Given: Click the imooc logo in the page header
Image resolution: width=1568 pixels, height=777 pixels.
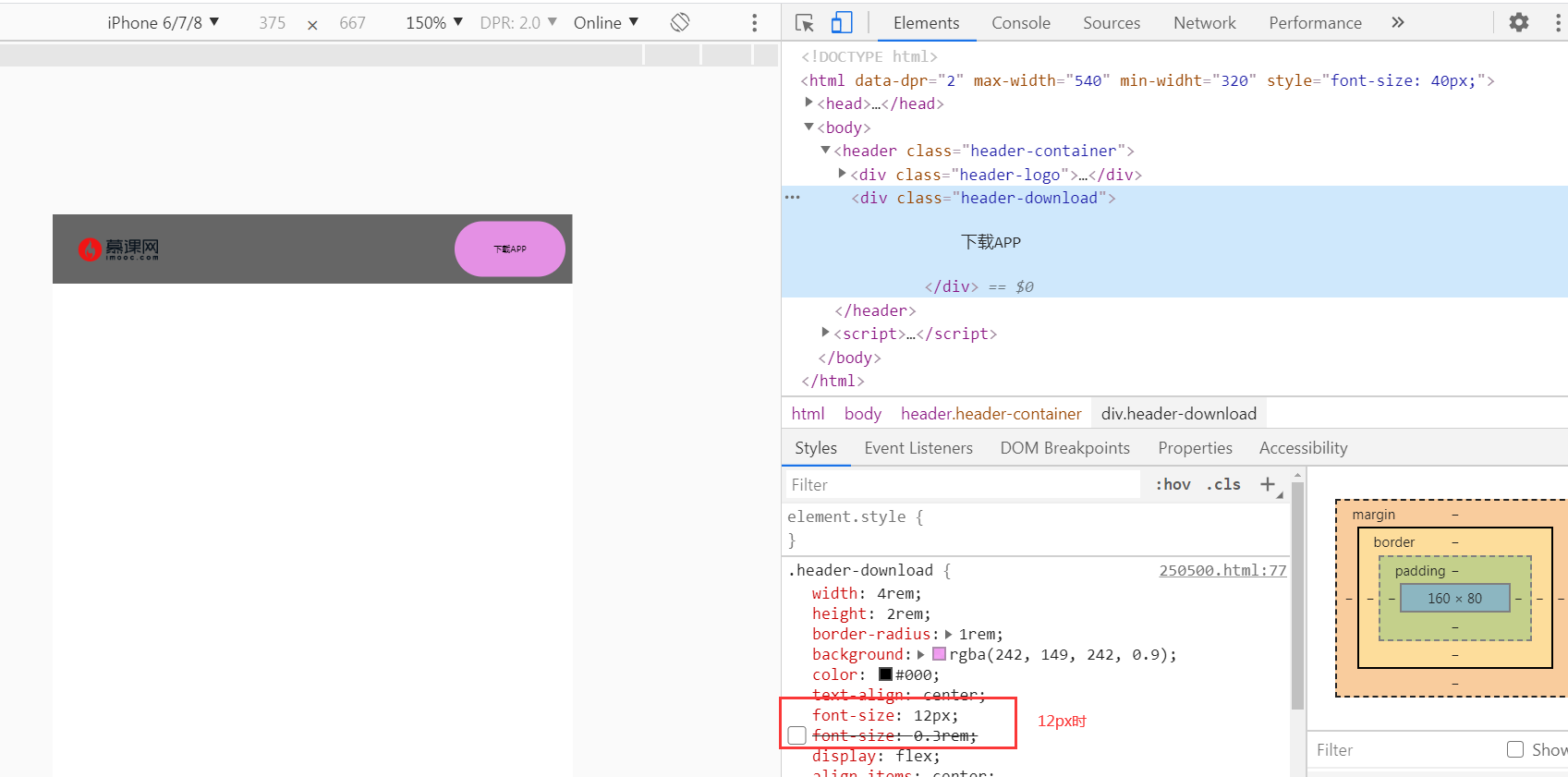Looking at the screenshot, I should [x=118, y=249].
